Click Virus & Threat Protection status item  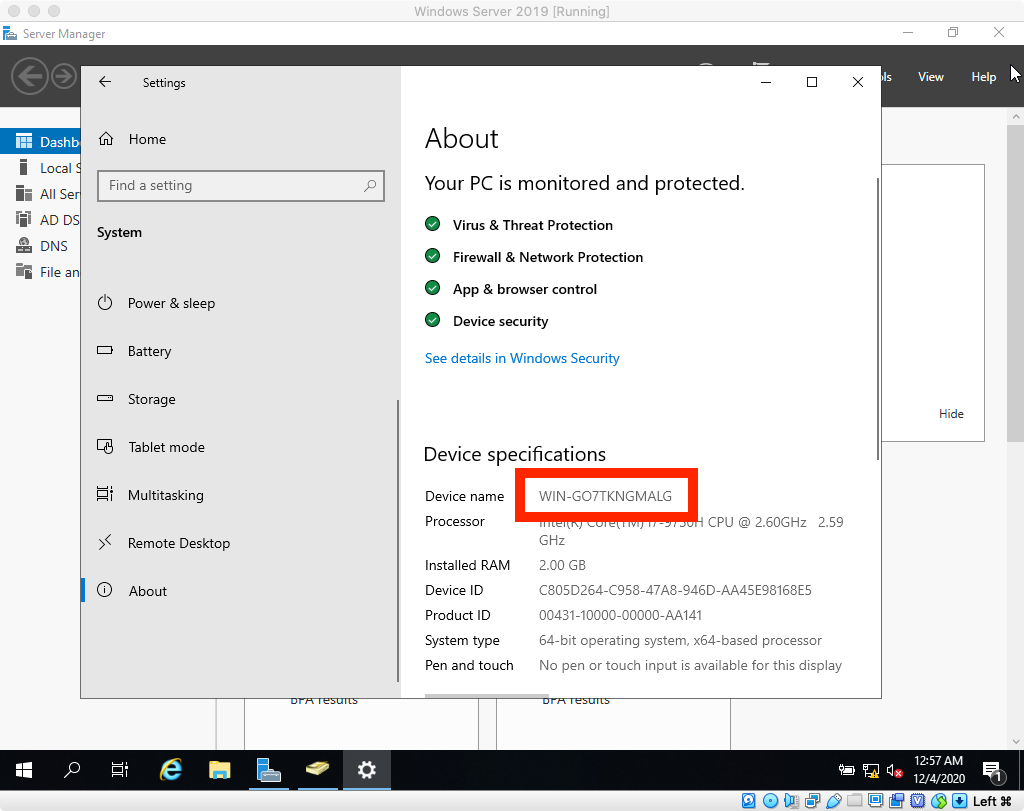pyautogui.click(x=519, y=225)
